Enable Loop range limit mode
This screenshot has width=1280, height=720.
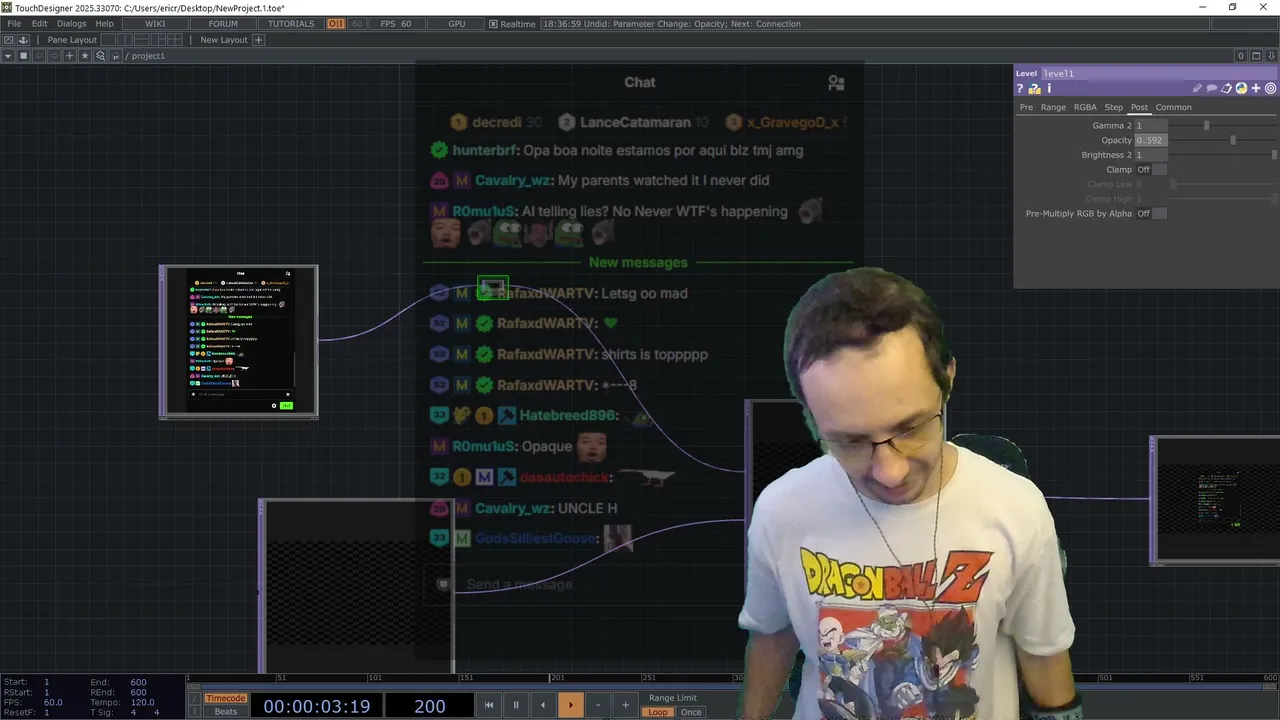pos(657,712)
